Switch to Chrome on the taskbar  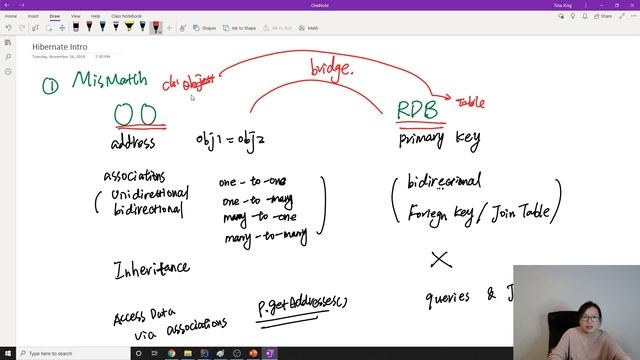coord(171,353)
